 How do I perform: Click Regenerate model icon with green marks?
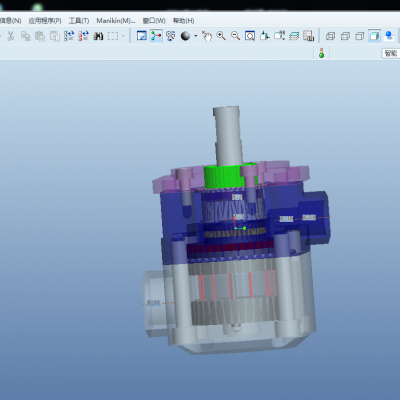coord(69,36)
